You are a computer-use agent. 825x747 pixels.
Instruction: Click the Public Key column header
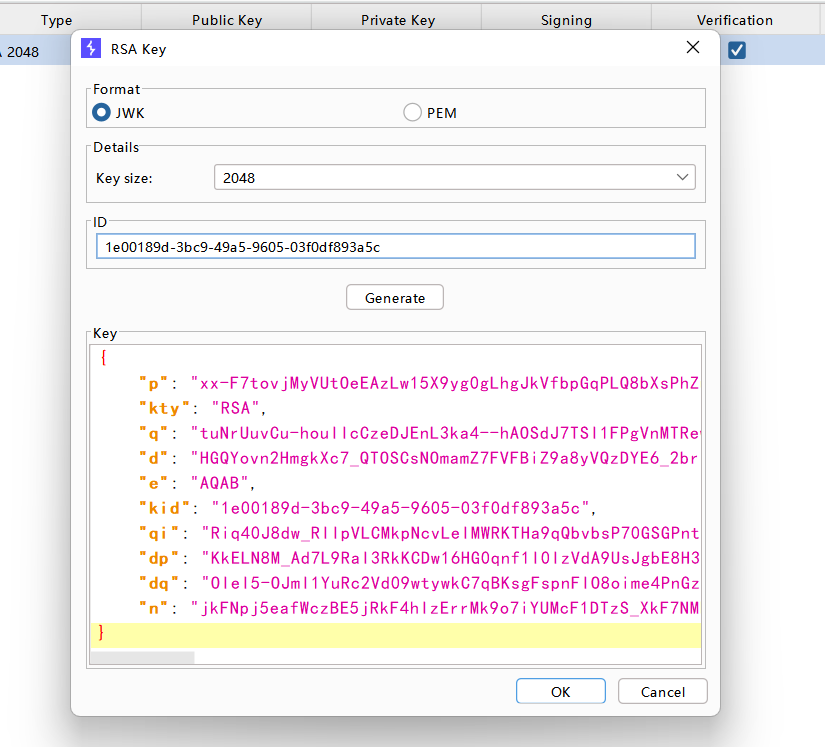(x=226, y=20)
